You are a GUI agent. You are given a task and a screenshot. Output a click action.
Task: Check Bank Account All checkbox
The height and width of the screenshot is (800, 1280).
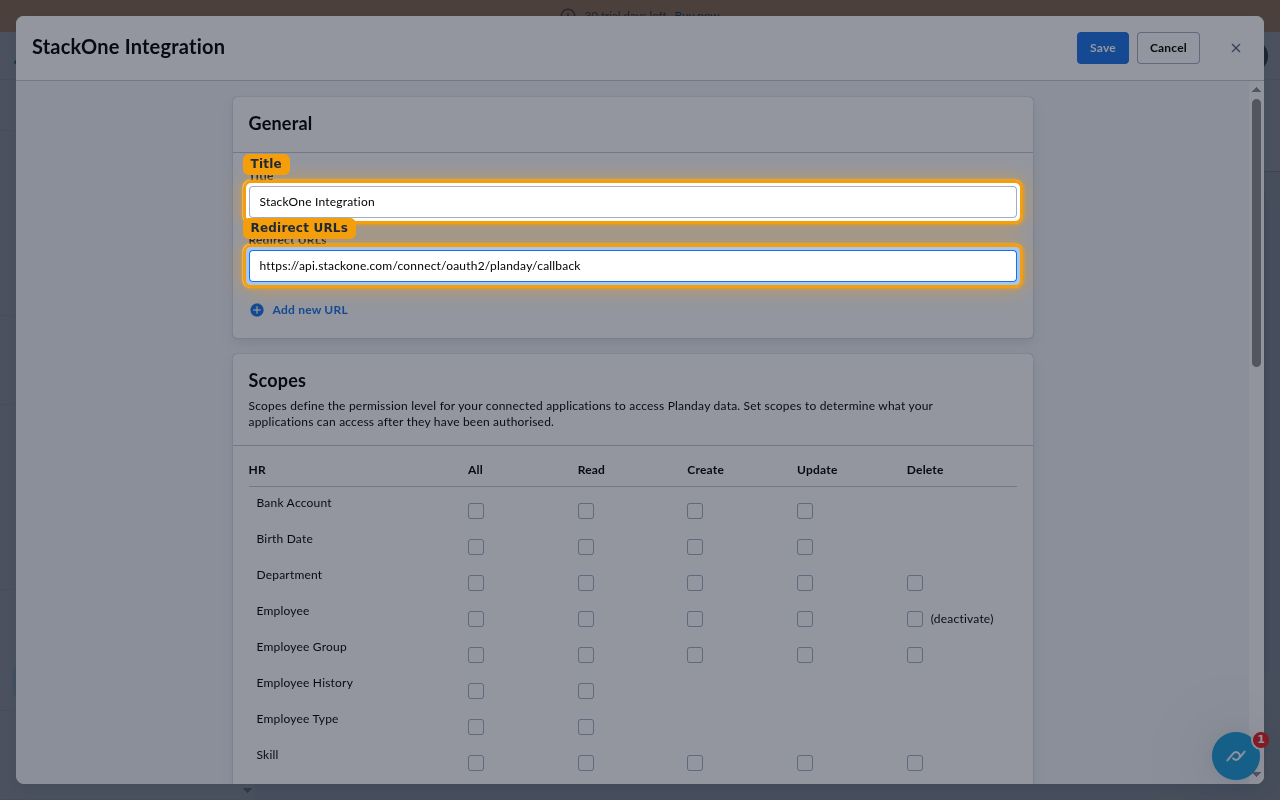476,511
